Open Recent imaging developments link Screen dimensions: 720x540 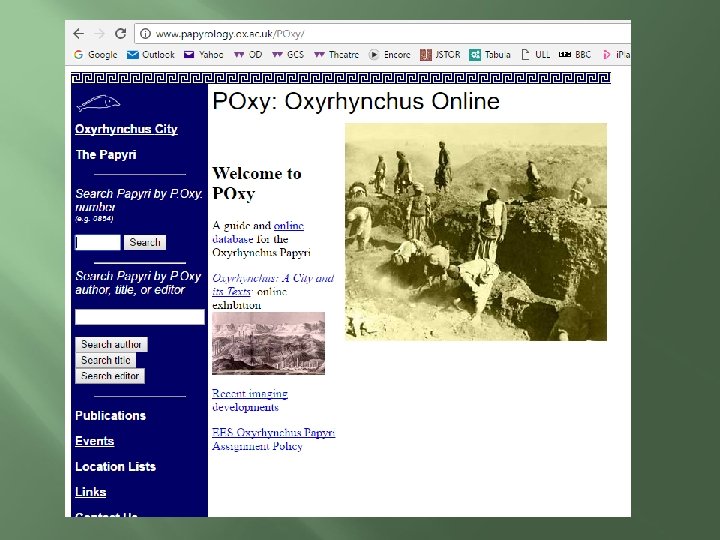pyautogui.click(x=250, y=400)
